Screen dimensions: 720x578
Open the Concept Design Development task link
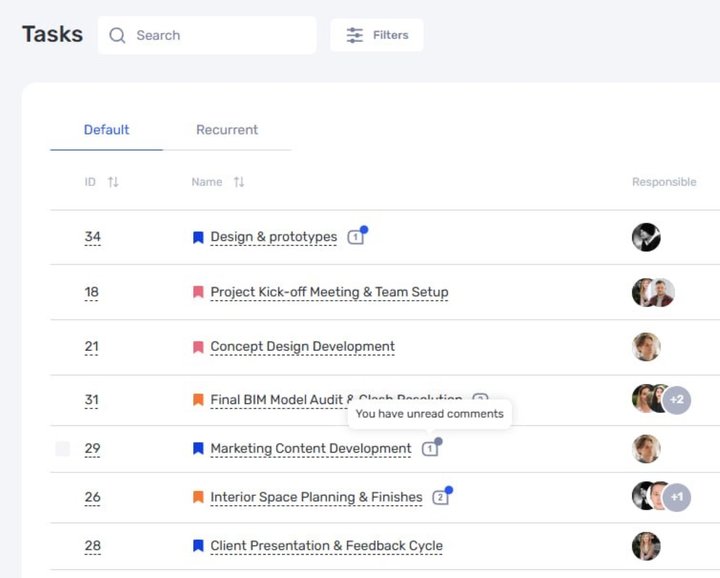tap(302, 347)
